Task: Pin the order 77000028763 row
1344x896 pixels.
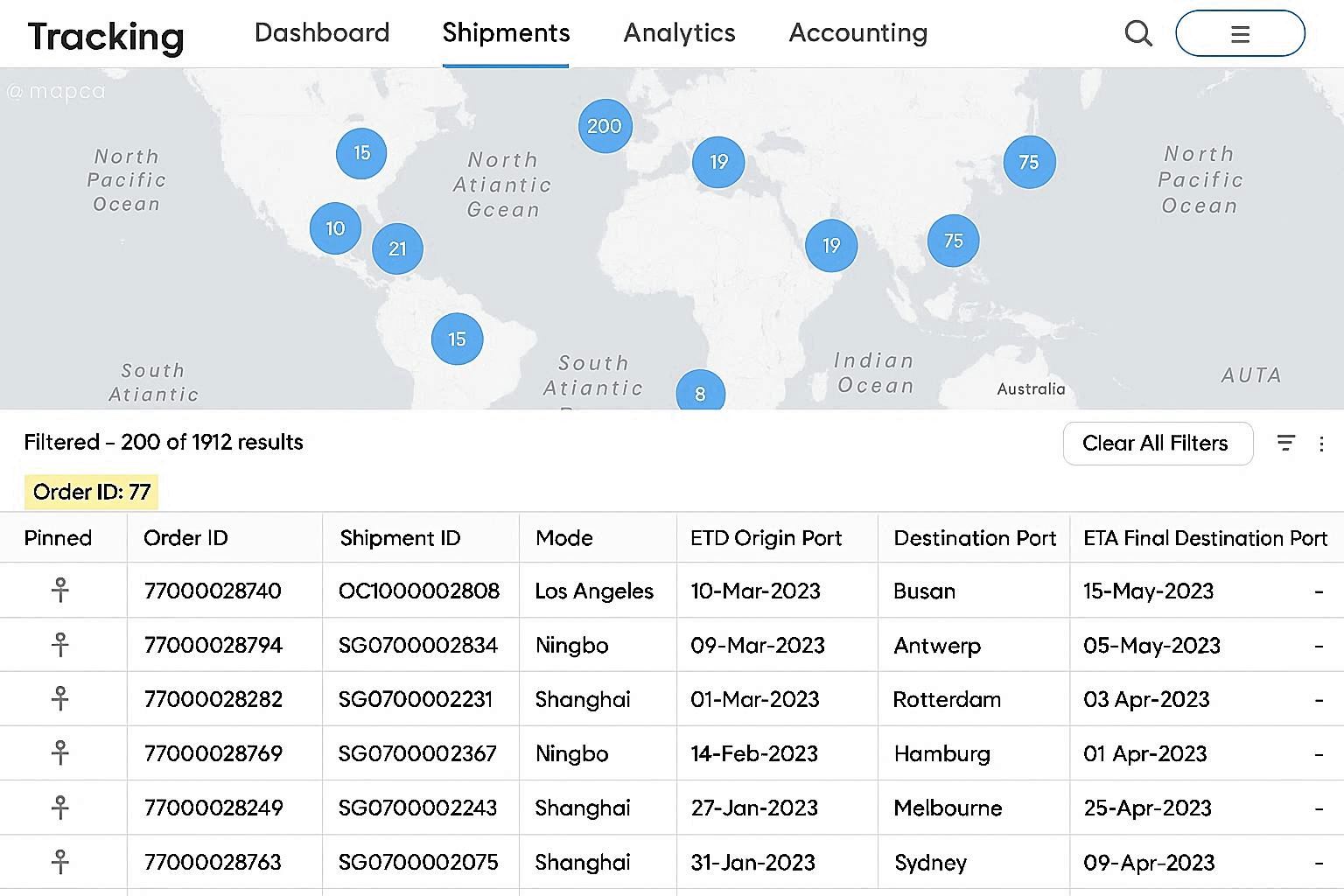Action: pyautogui.click(x=59, y=862)
